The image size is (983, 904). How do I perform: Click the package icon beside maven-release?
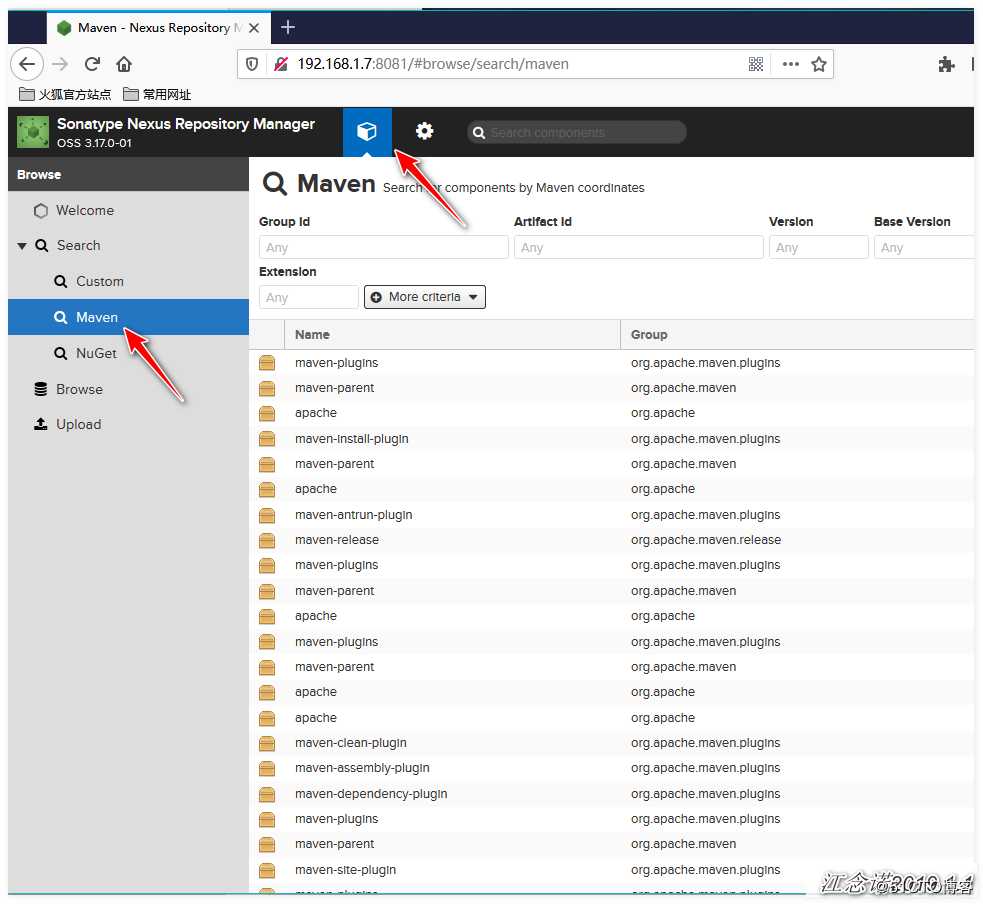(x=267, y=540)
